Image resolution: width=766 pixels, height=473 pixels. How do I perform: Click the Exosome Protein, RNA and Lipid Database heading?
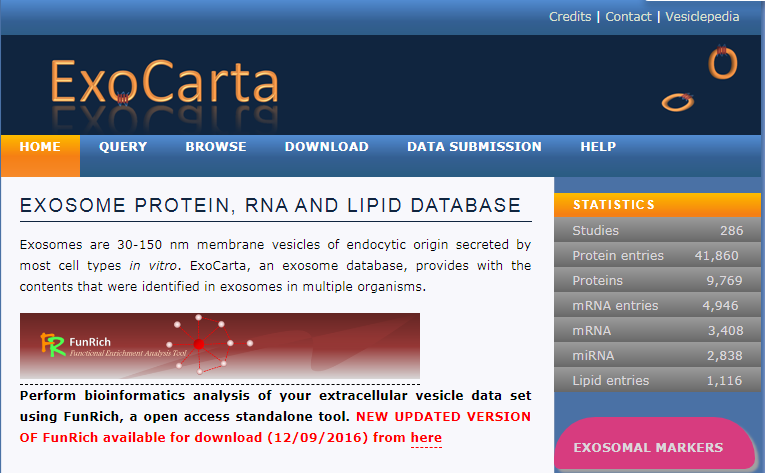tap(270, 205)
